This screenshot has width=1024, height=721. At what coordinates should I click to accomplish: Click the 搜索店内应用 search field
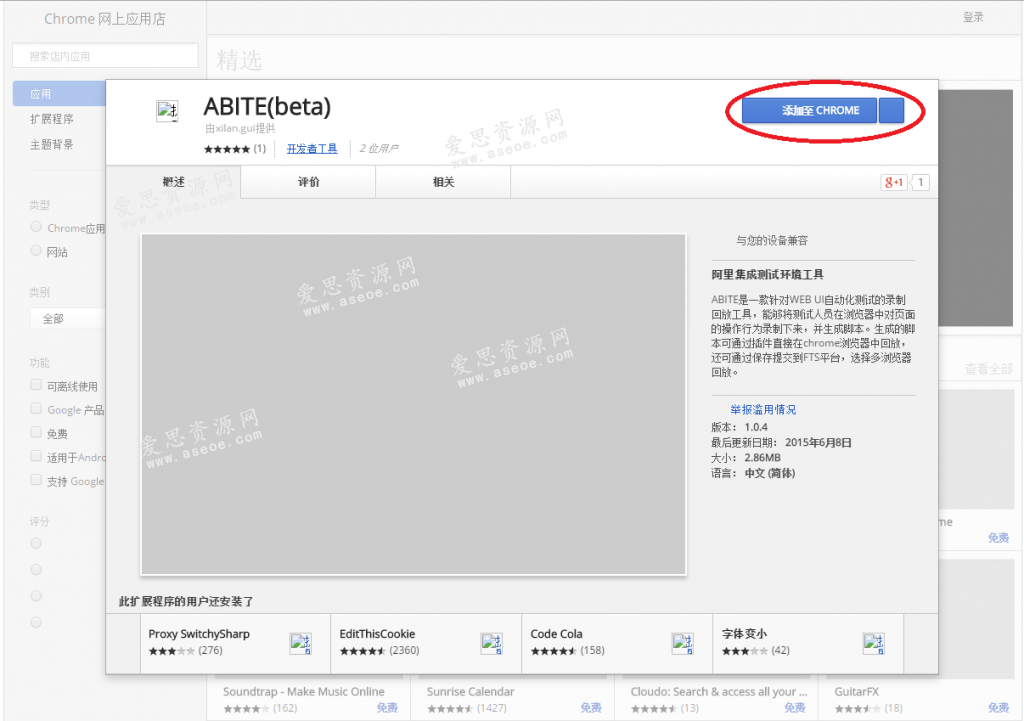(104, 55)
